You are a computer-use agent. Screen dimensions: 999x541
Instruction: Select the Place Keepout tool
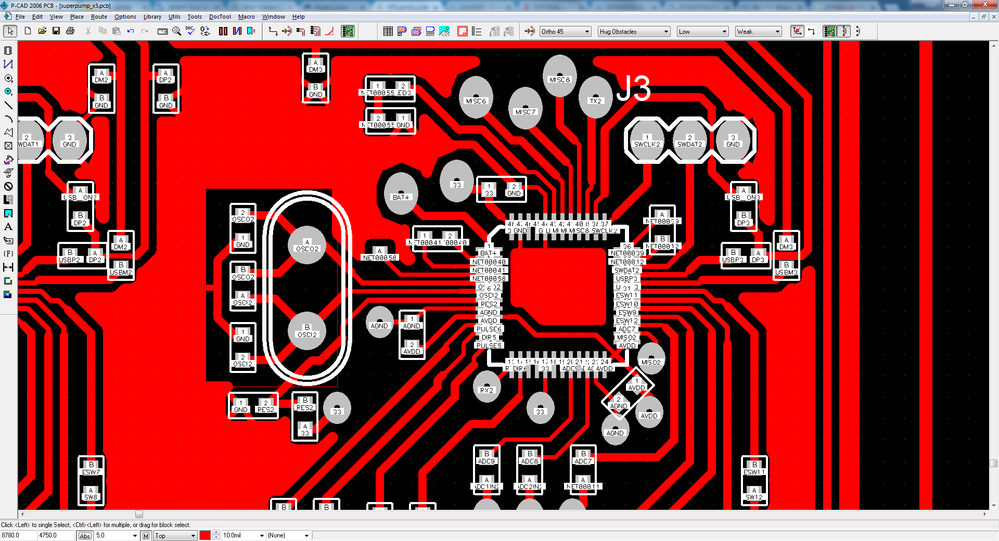coord(8,186)
